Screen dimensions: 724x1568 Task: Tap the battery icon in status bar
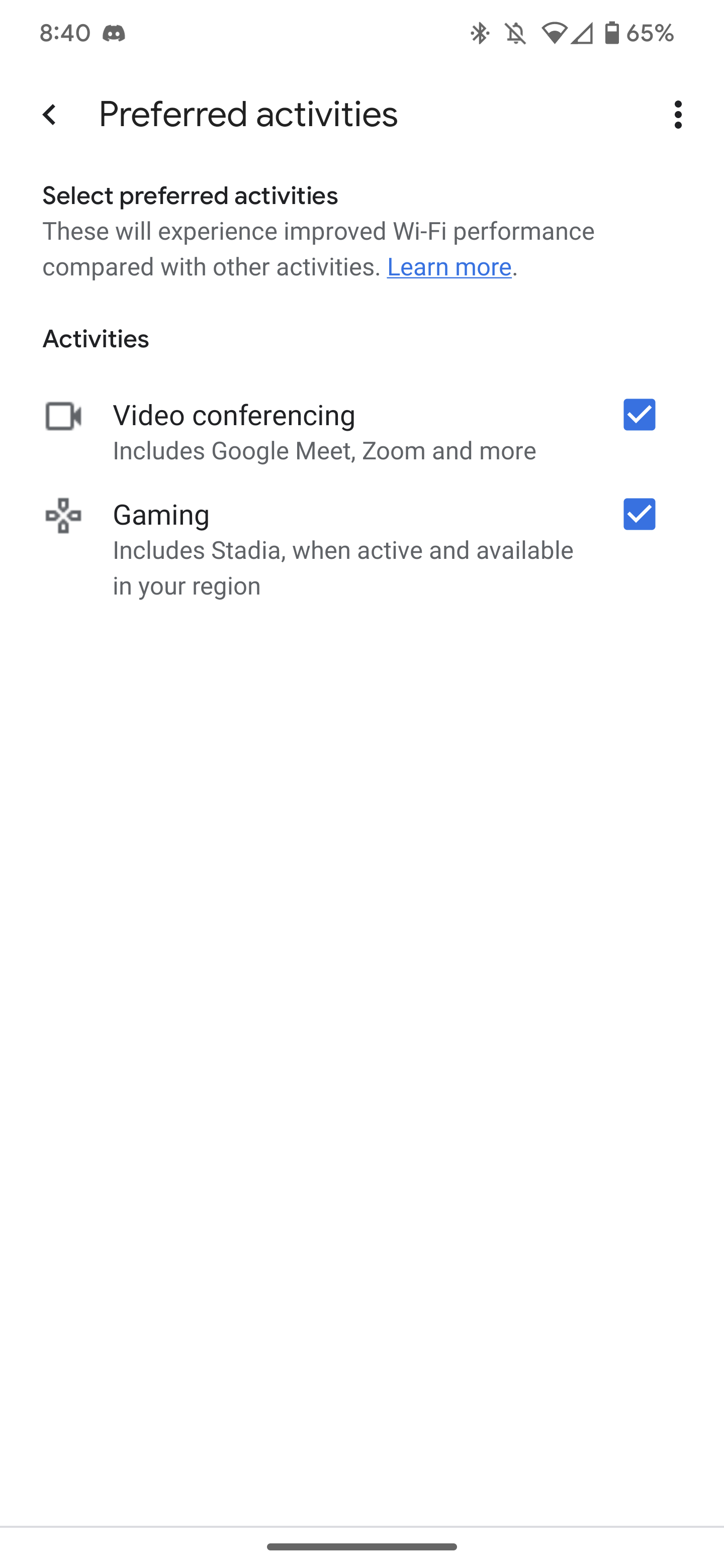[x=611, y=33]
